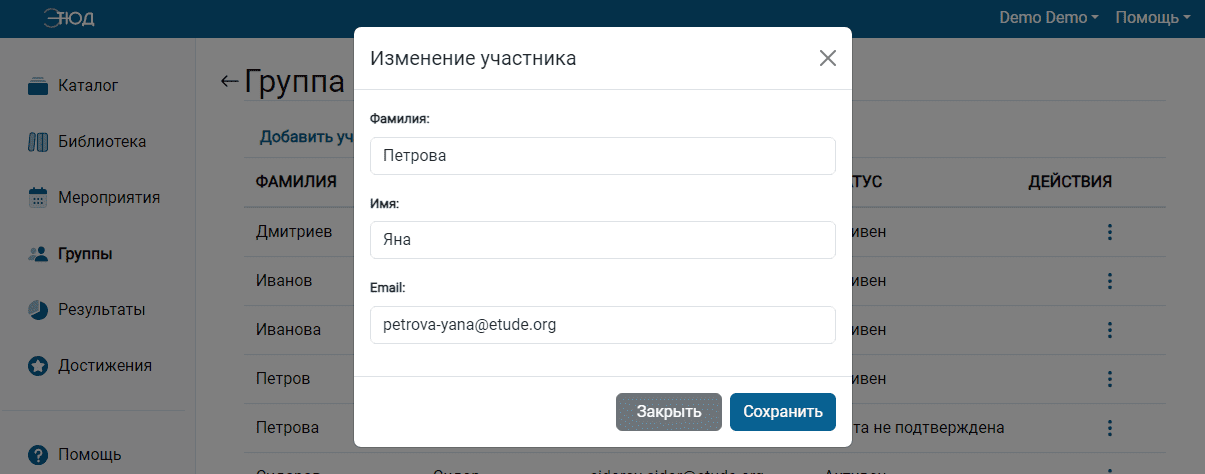Screen dimensions: 1205x474
Task: Open Результаты in the sidebar
Action: tap(102, 310)
